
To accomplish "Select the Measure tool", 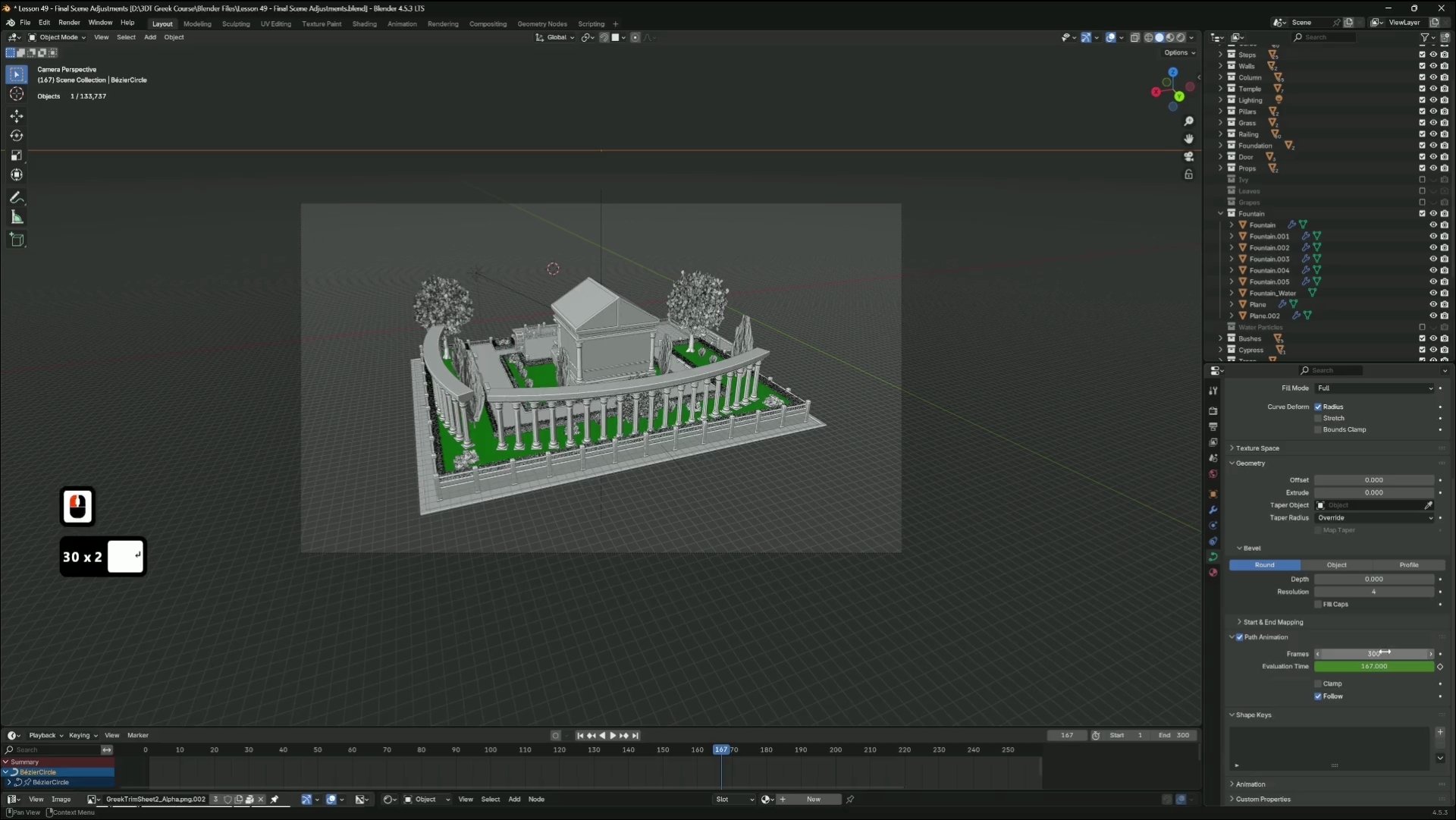I will [17, 218].
